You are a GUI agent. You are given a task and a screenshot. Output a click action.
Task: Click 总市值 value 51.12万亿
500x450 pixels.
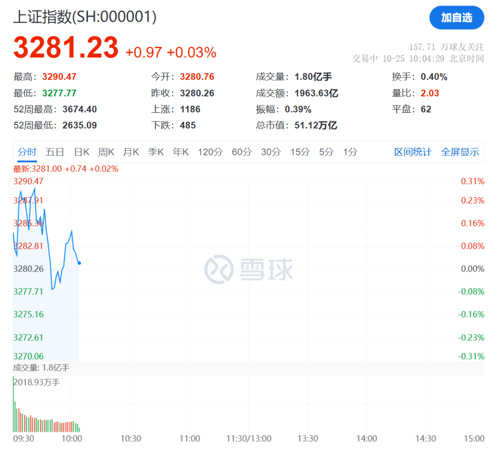coord(316,126)
